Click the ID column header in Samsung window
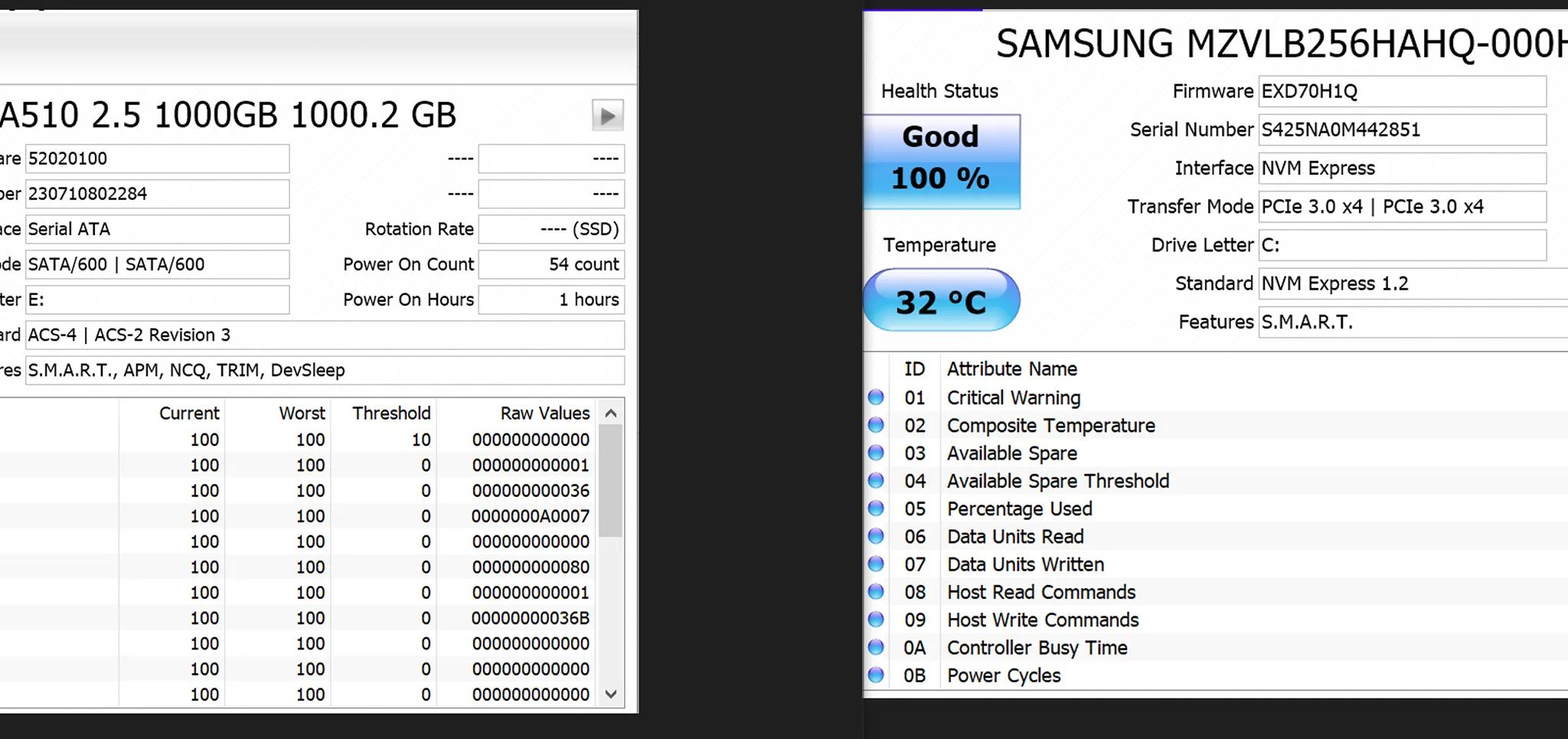 click(x=914, y=369)
